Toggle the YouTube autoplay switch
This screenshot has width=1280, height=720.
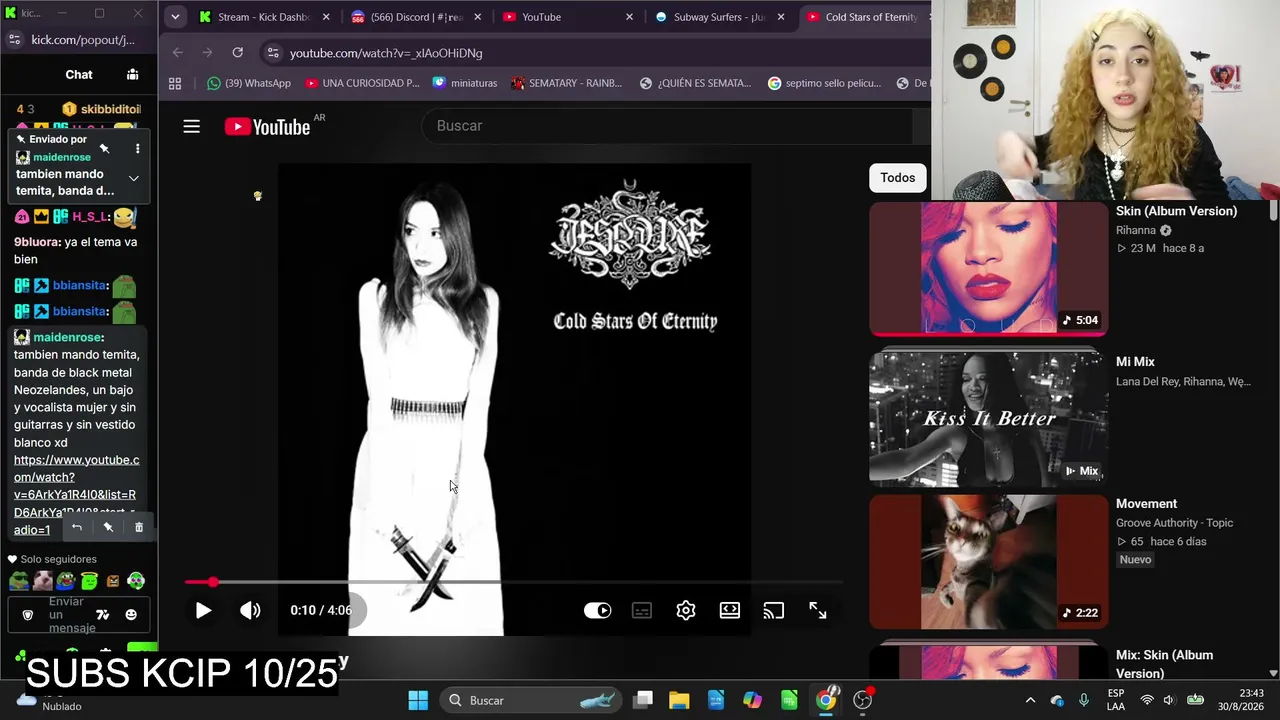tap(597, 610)
